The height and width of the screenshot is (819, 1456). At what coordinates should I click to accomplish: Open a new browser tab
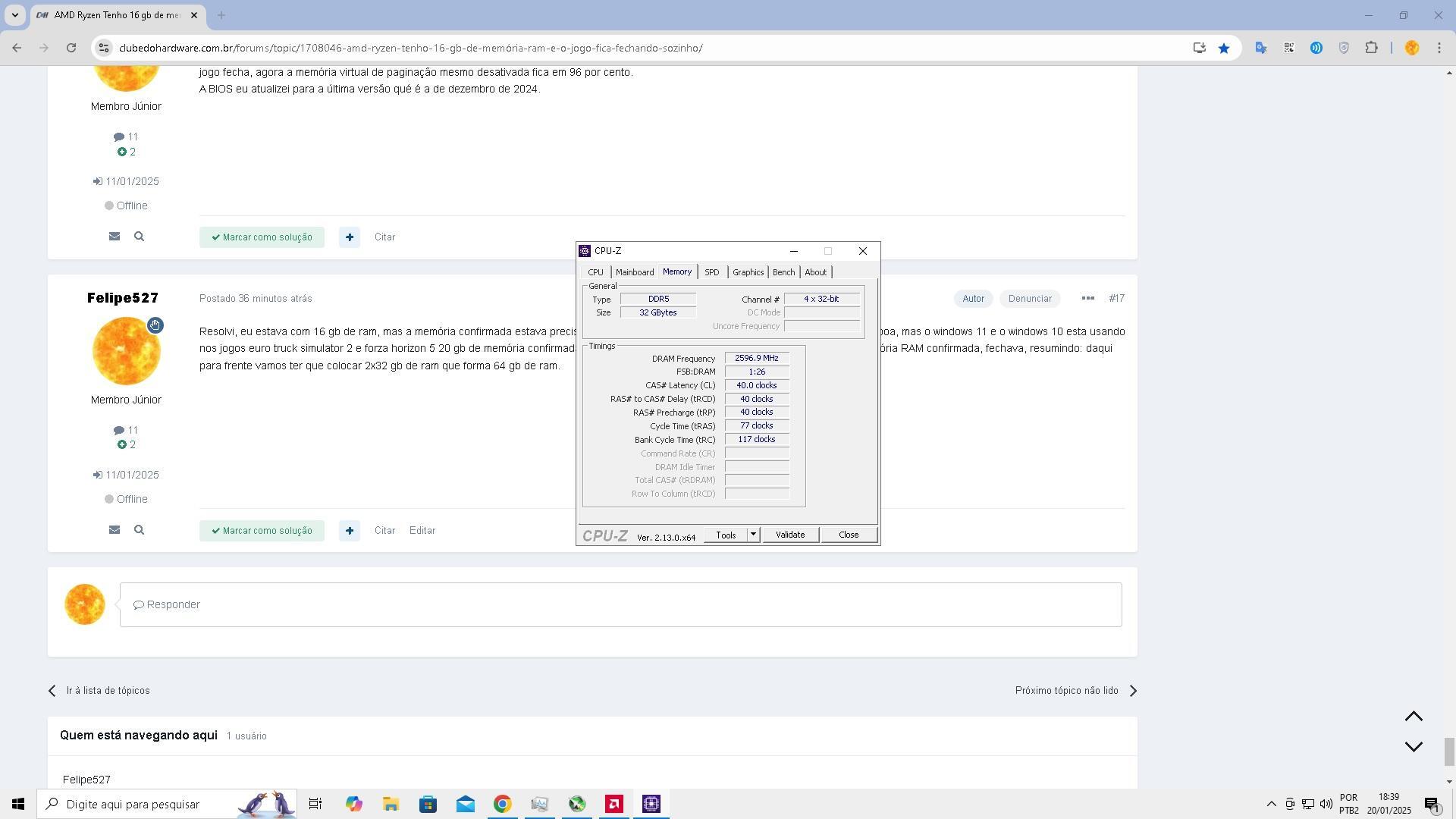221,15
